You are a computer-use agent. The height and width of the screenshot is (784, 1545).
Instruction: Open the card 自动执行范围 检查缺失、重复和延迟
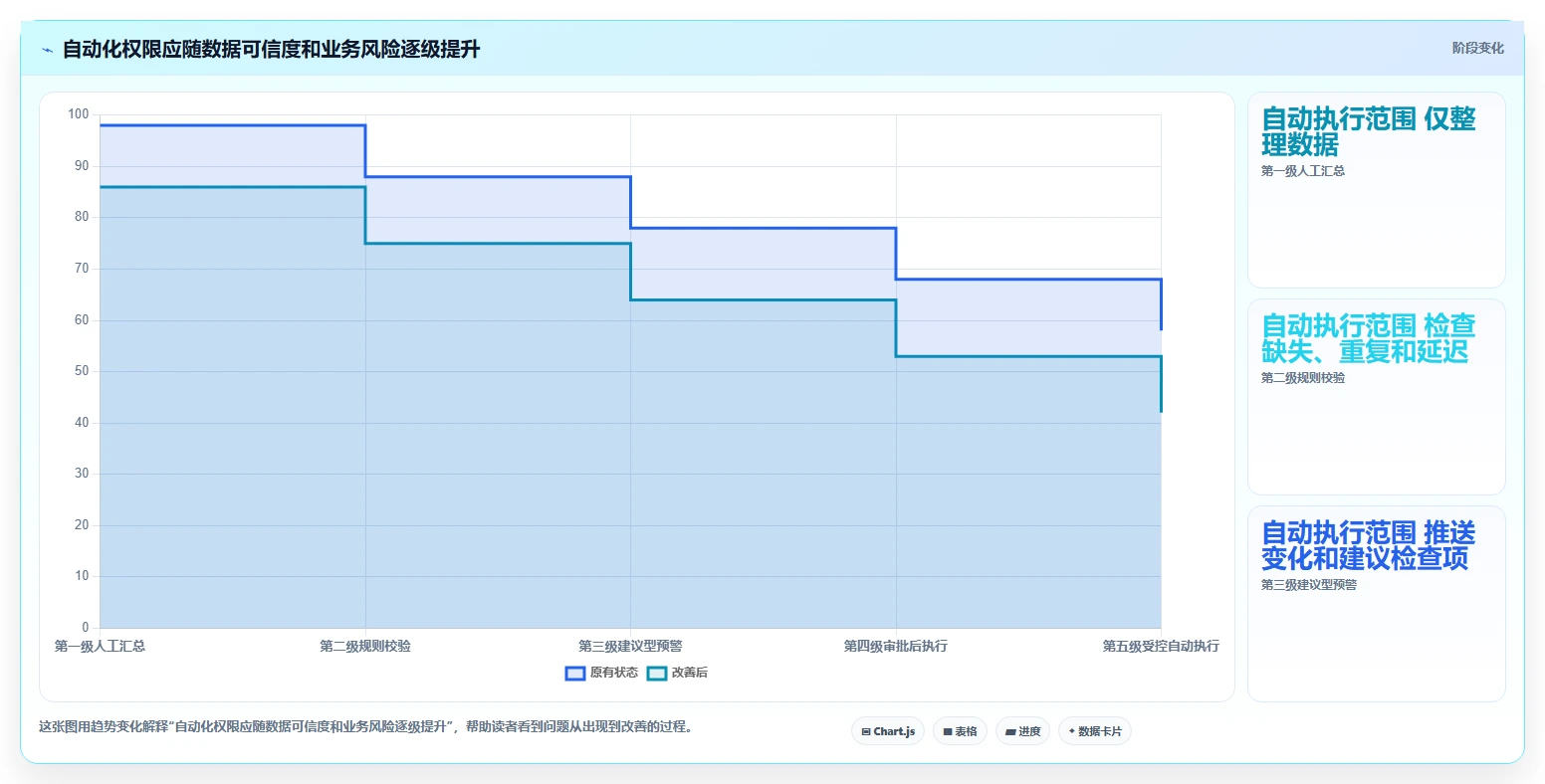click(1376, 397)
